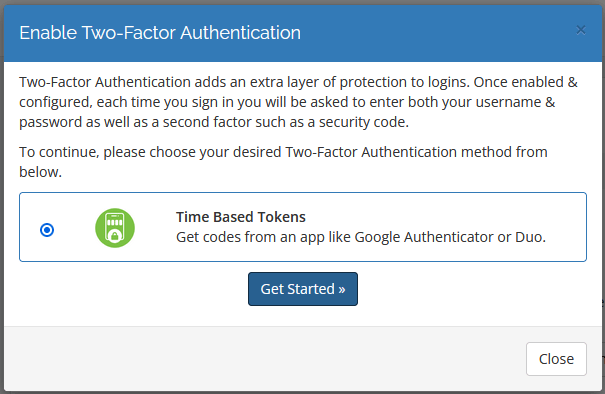Click the "Enable Two-Factor Authentication" dialog title
The height and width of the screenshot is (394, 605).
coord(160,32)
